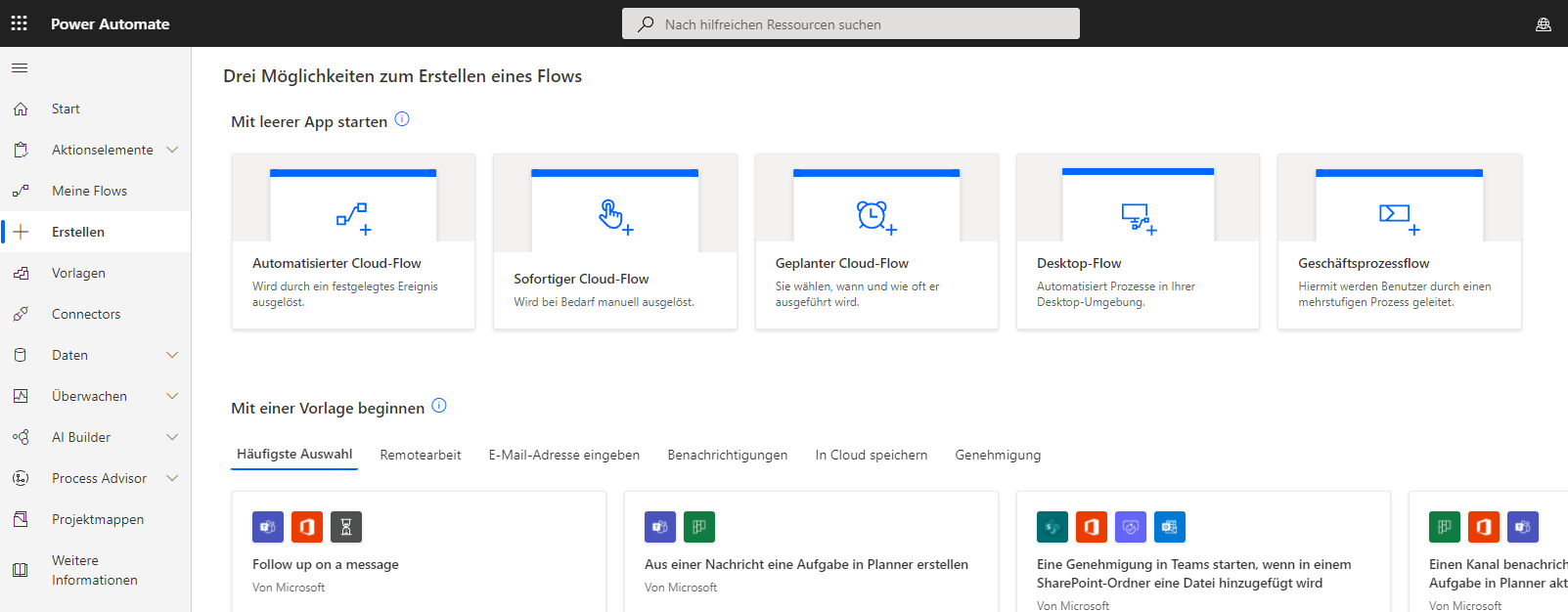Expand the AI Builder chevron

coord(172,437)
